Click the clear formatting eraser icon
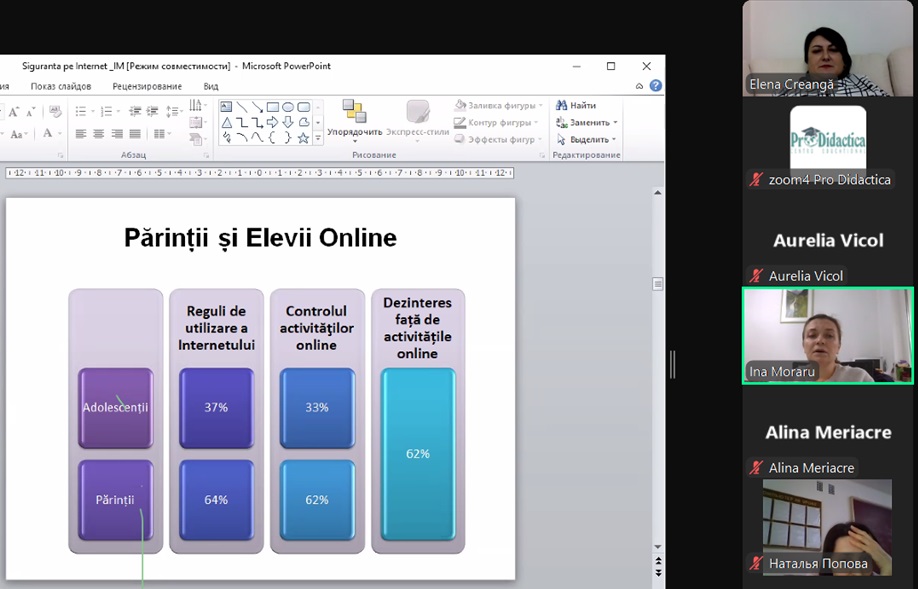 (x=55, y=111)
